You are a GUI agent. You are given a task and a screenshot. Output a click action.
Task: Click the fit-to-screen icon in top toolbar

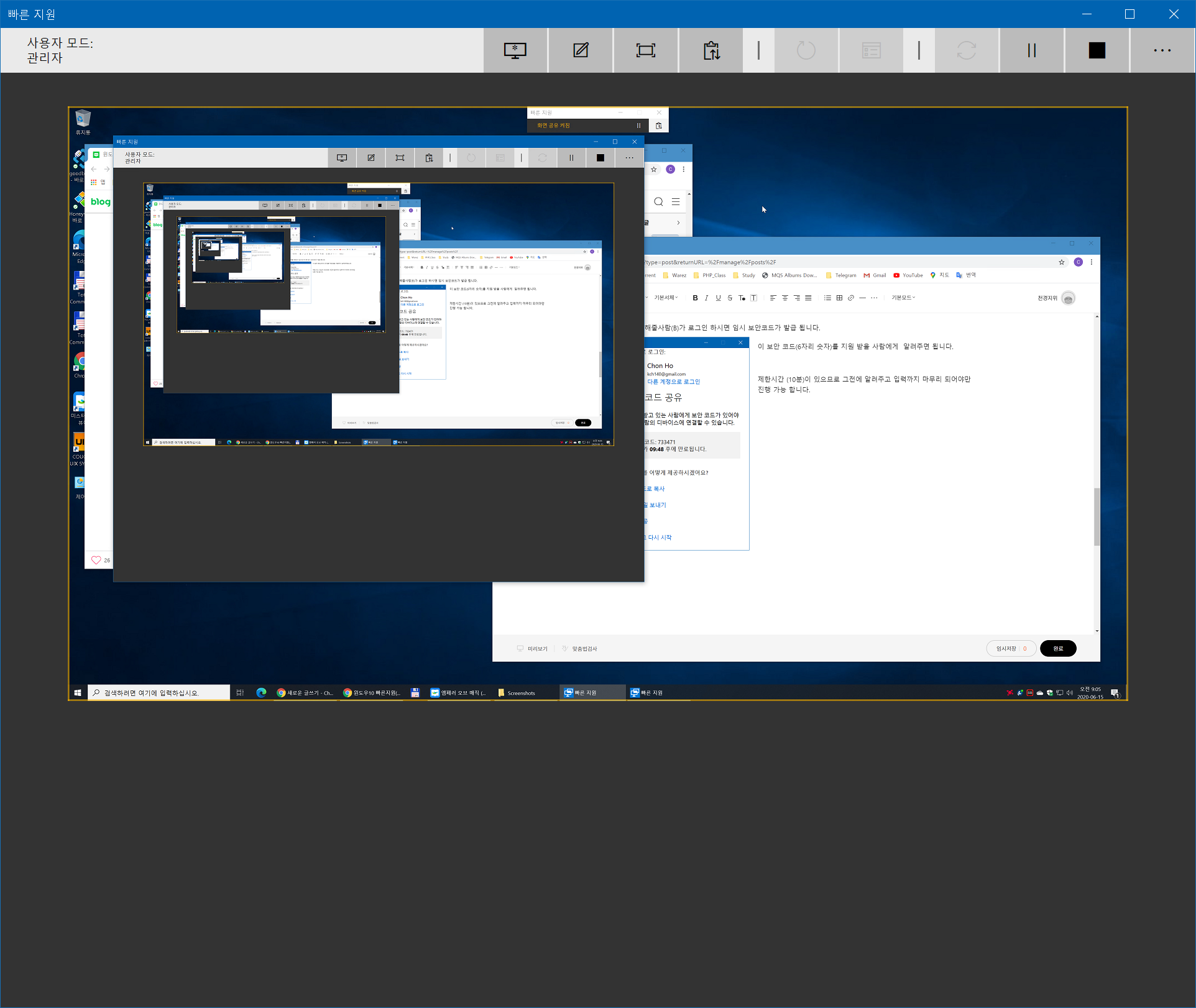tap(646, 50)
